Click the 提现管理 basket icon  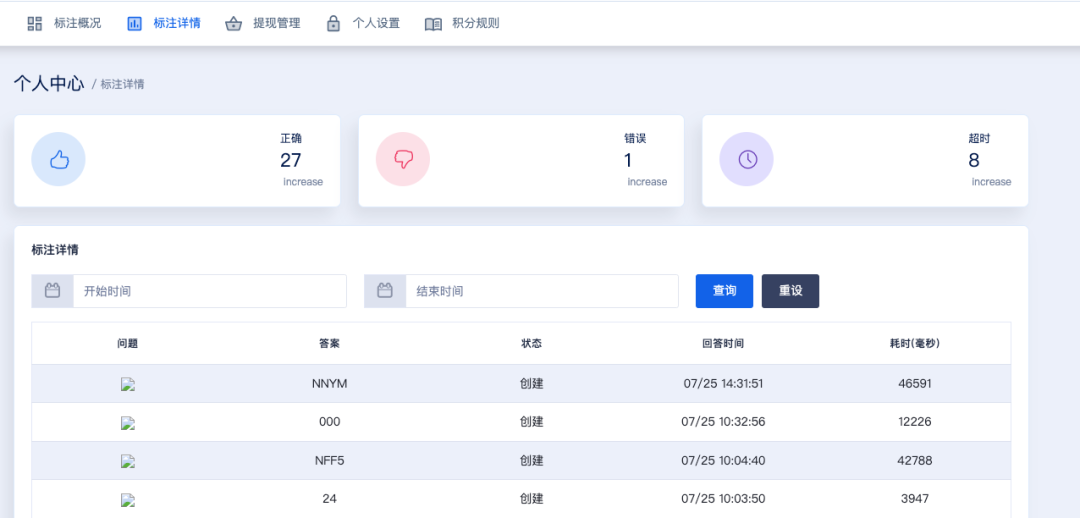click(234, 23)
